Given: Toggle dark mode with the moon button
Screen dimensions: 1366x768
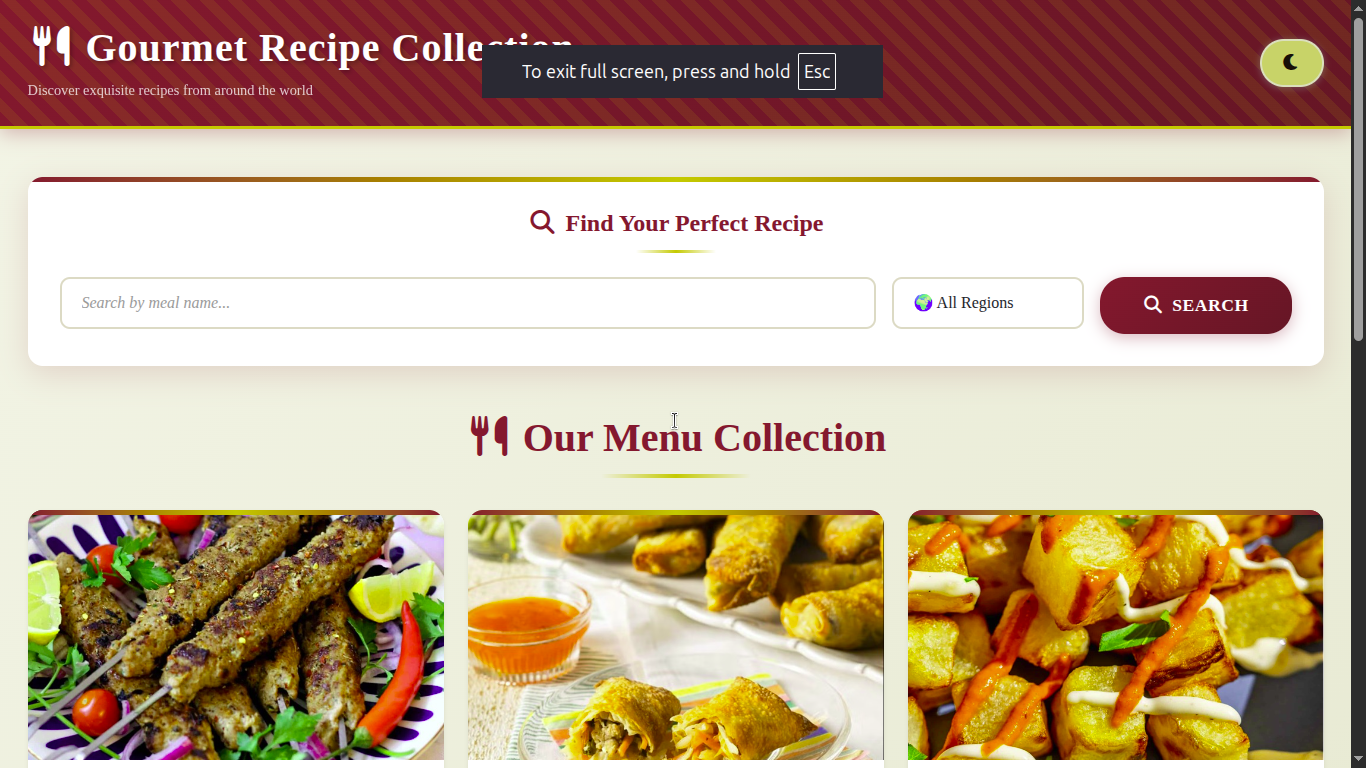Looking at the screenshot, I should pos(1291,63).
